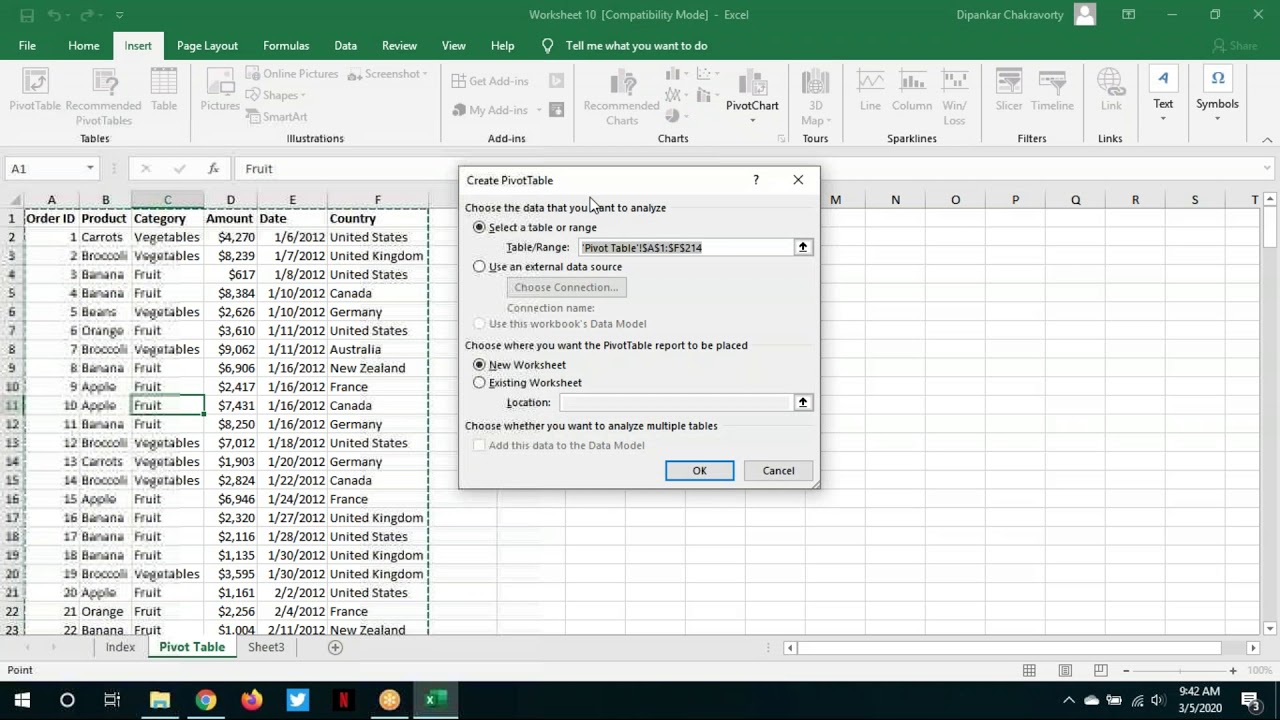Switch to the Home ribbon tab
Screen dimensions: 1280x720
click(x=84, y=46)
